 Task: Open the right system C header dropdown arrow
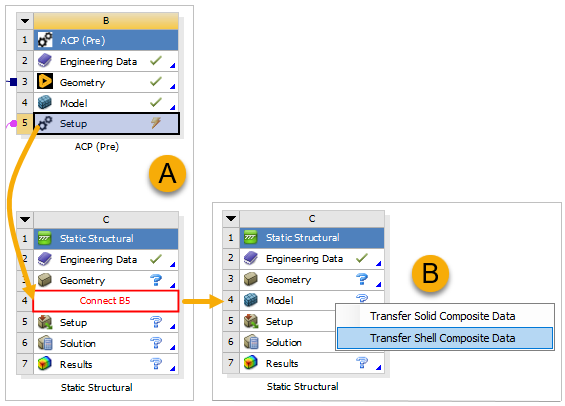tap(231, 219)
